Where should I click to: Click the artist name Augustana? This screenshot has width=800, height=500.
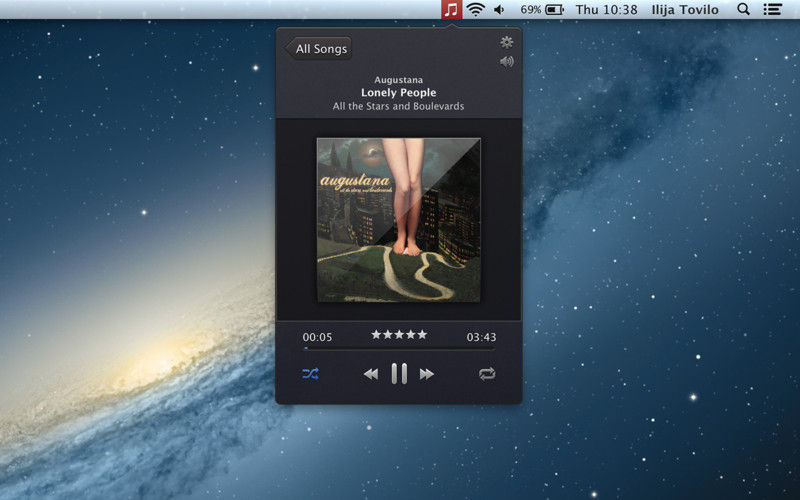[398, 80]
